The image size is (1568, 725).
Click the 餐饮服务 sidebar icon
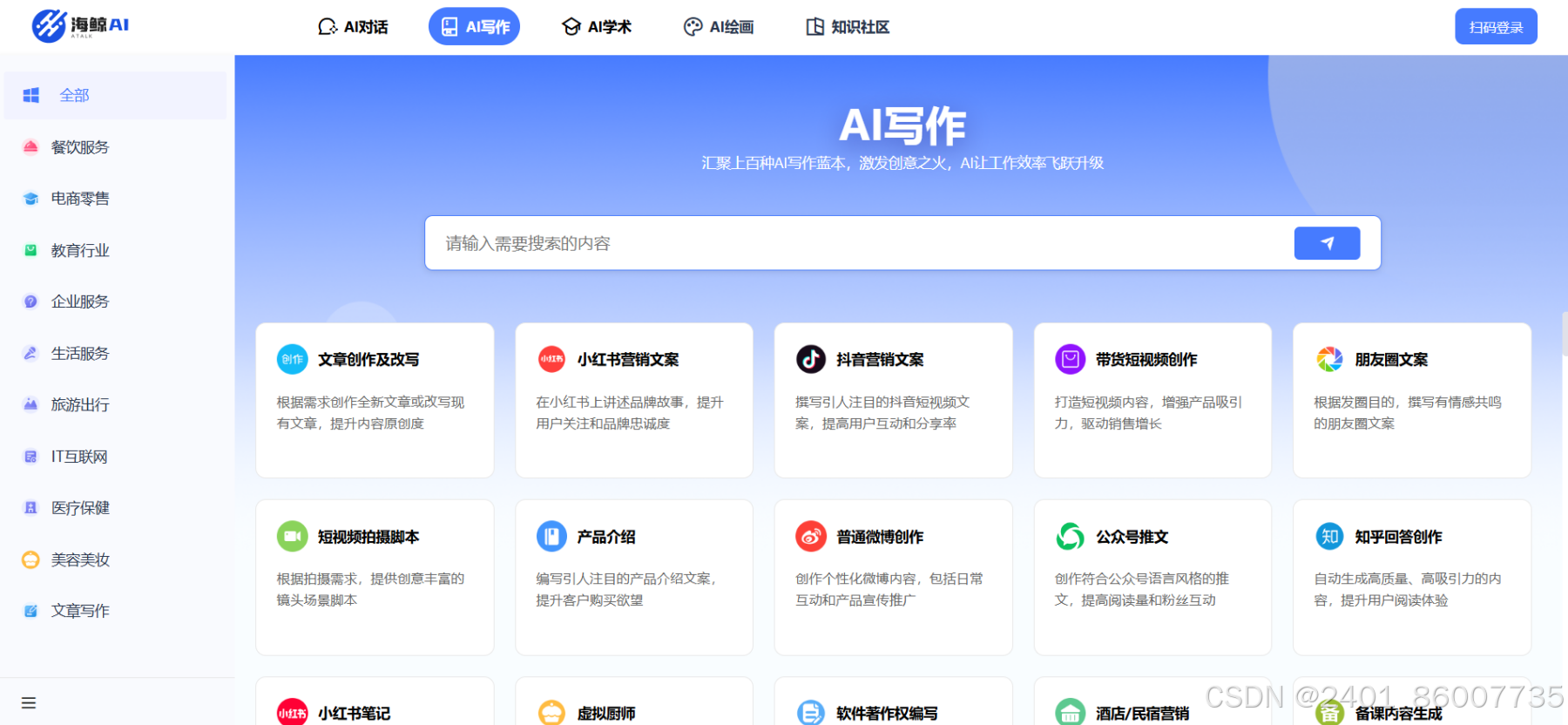[x=30, y=147]
